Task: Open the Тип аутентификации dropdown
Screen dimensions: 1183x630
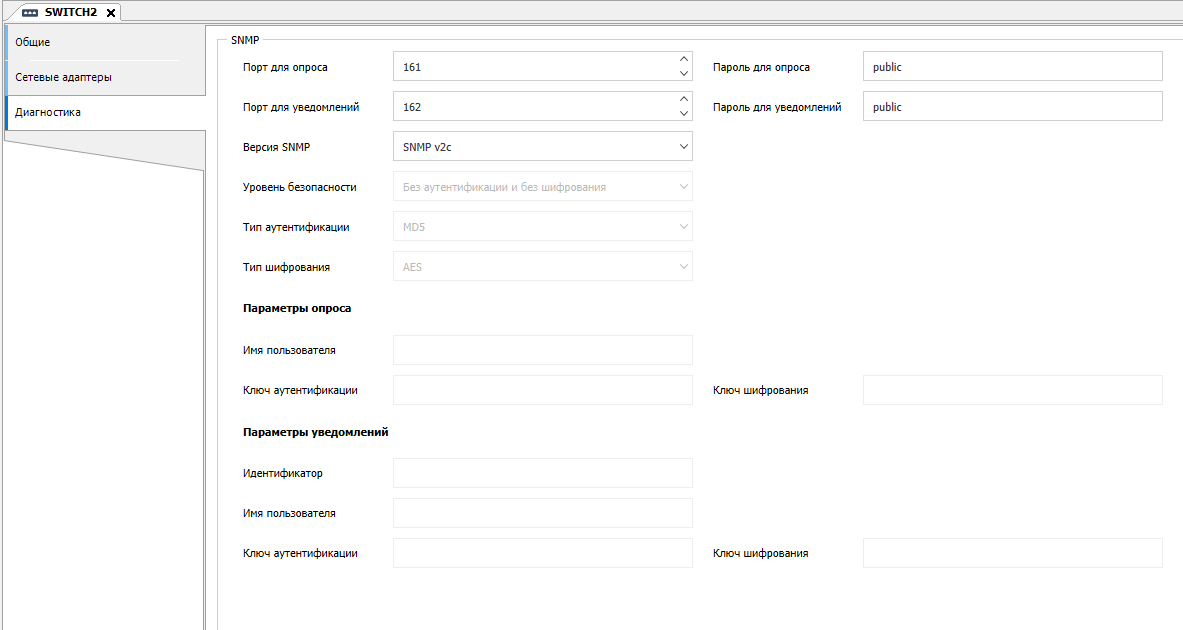Action: coord(684,227)
